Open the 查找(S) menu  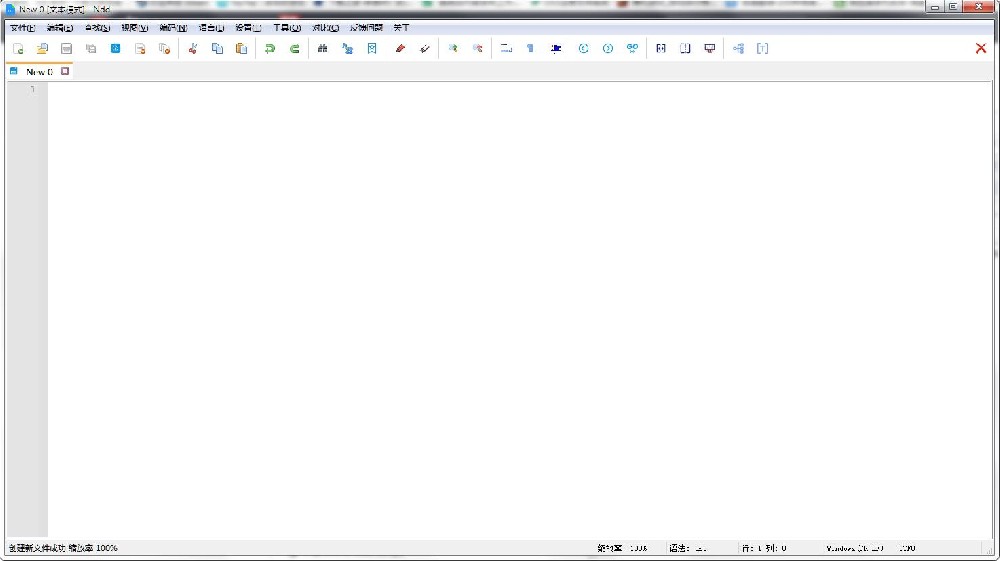pyautogui.click(x=98, y=27)
